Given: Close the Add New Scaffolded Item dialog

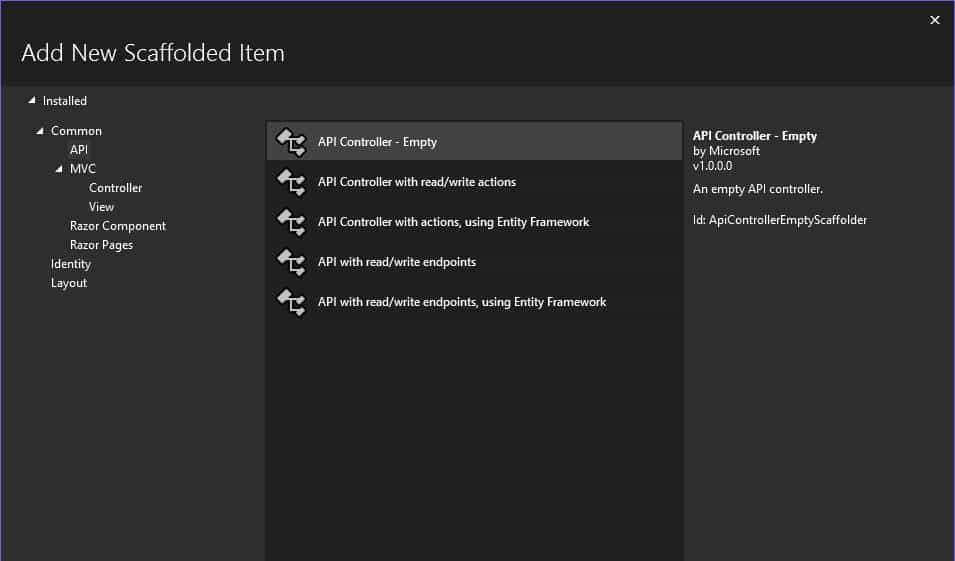Looking at the screenshot, I should pos(934,20).
